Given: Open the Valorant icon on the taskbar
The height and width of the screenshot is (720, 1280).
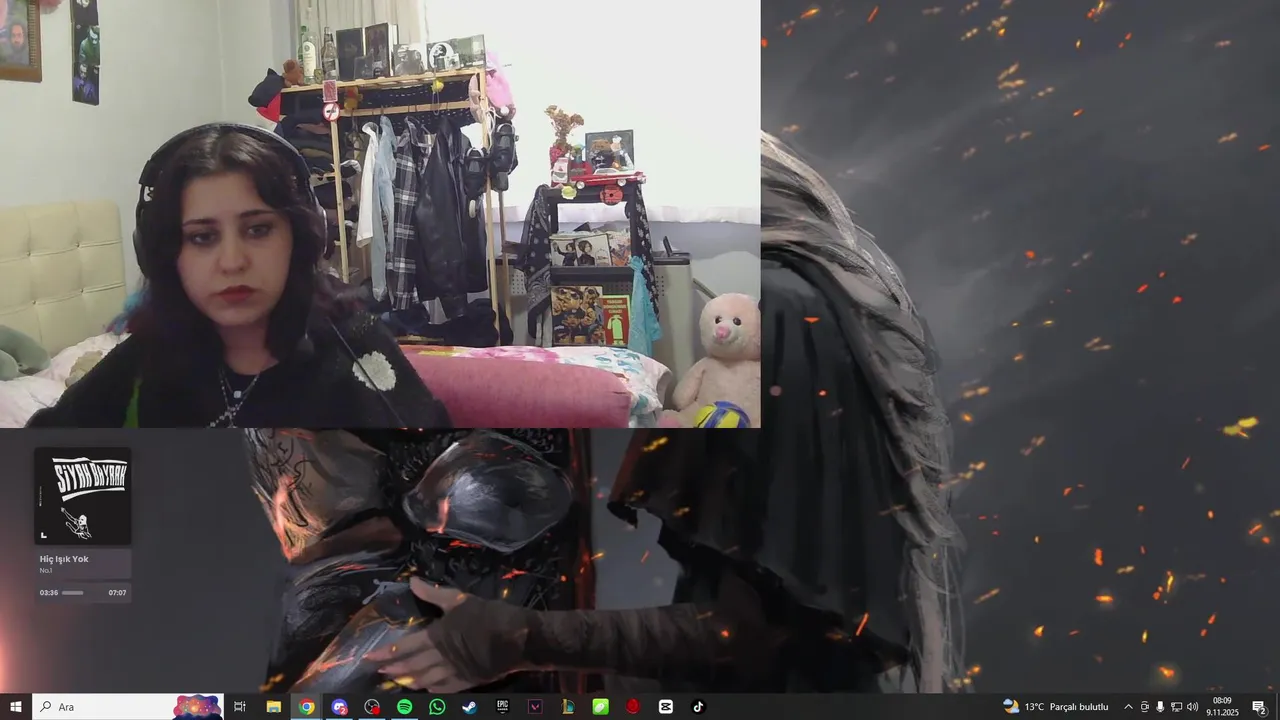Looking at the screenshot, I should (535, 707).
